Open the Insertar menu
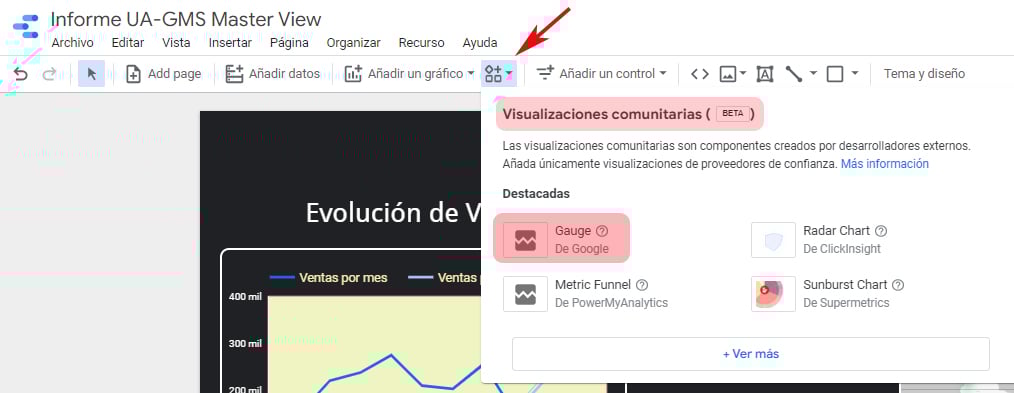The image size is (1014, 393). click(230, 43)
